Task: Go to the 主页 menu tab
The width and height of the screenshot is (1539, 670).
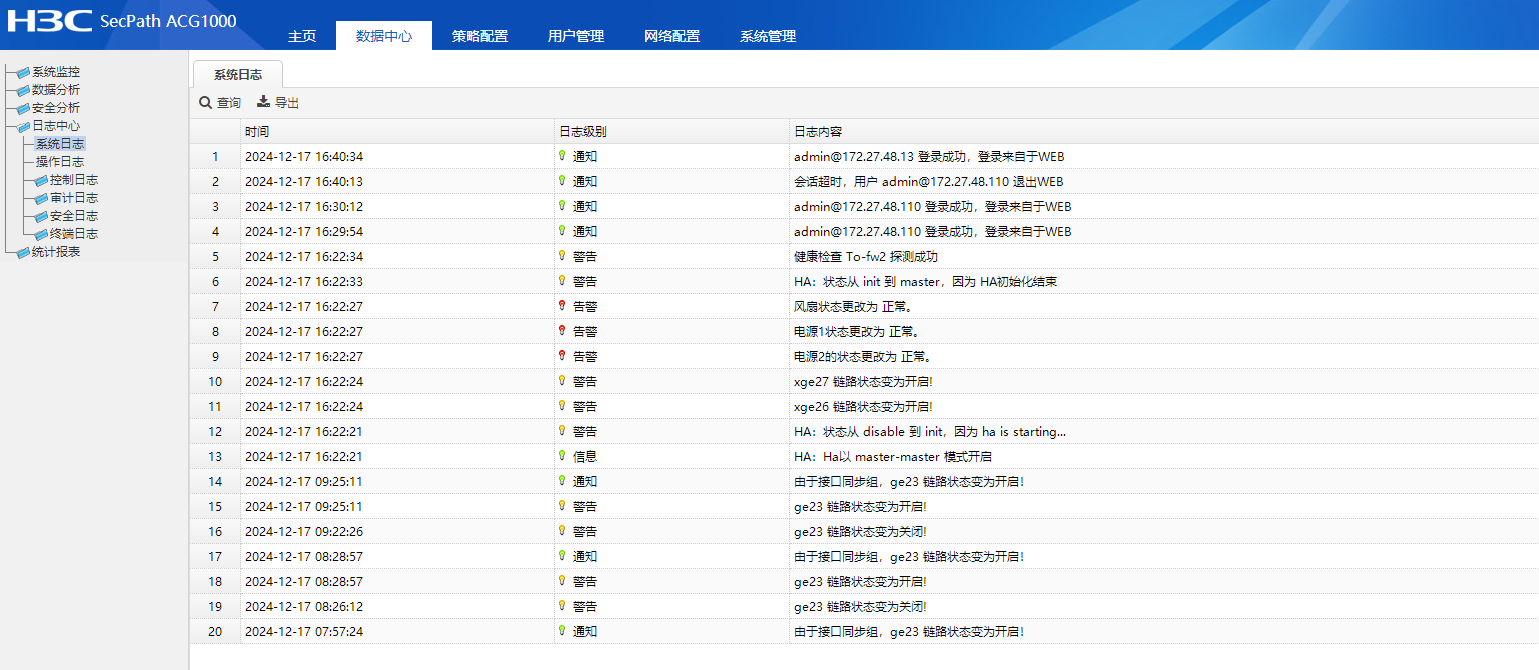Action: tap(302, 36)
